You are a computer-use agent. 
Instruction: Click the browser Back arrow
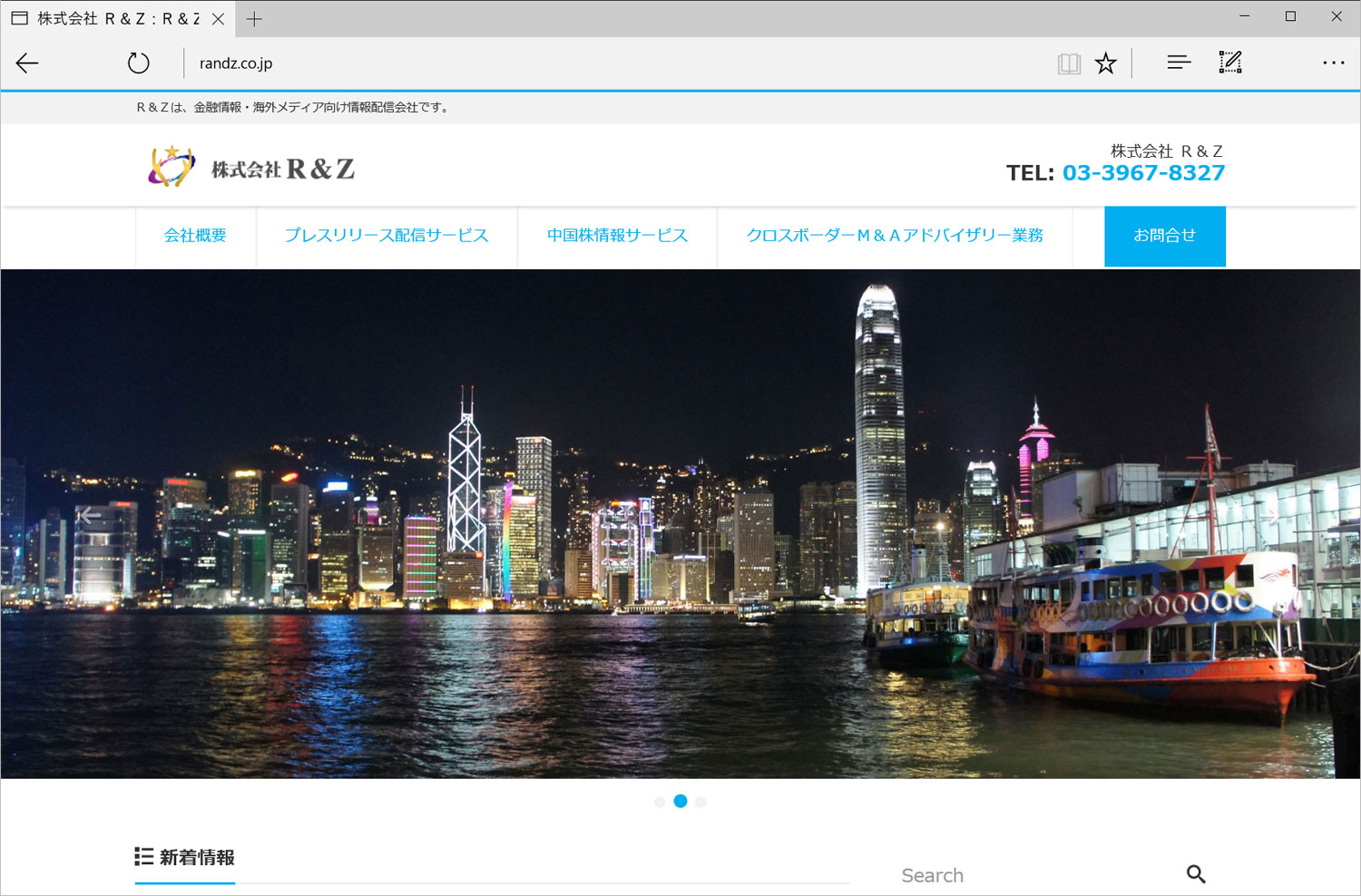click(27, 63)
